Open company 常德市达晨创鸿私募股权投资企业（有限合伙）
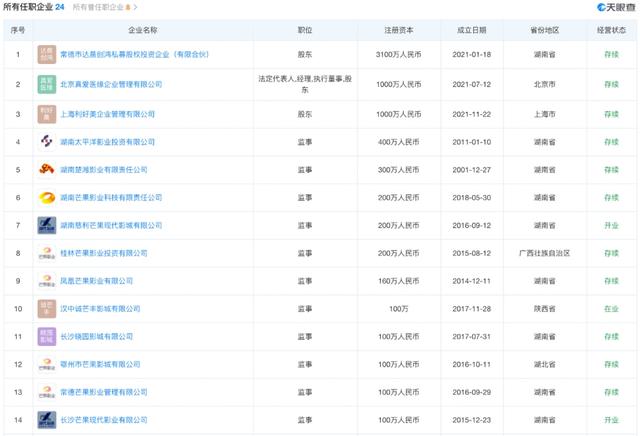This screenshot has width=640, height=436. pyautogui.click(x=134, y=54)
